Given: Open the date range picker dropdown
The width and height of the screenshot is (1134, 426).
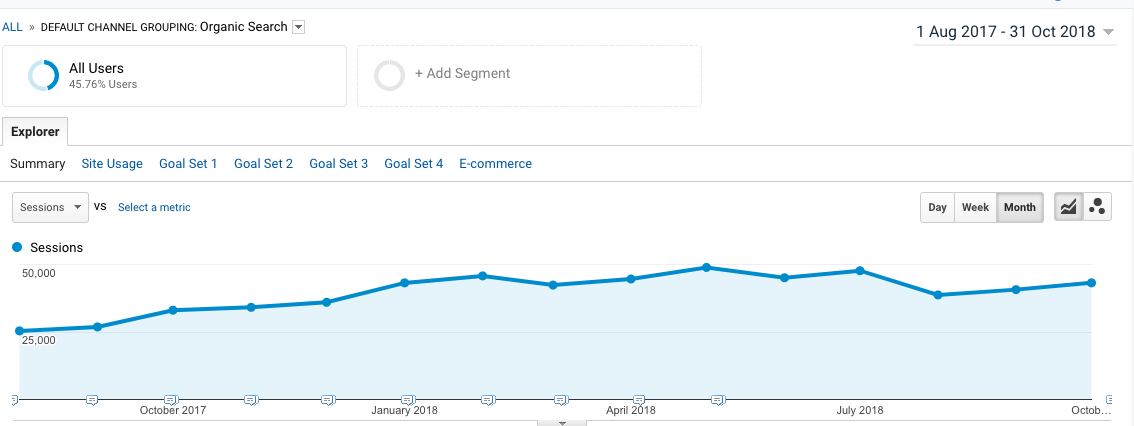Looking at the screenshot, I should 1108,33.
